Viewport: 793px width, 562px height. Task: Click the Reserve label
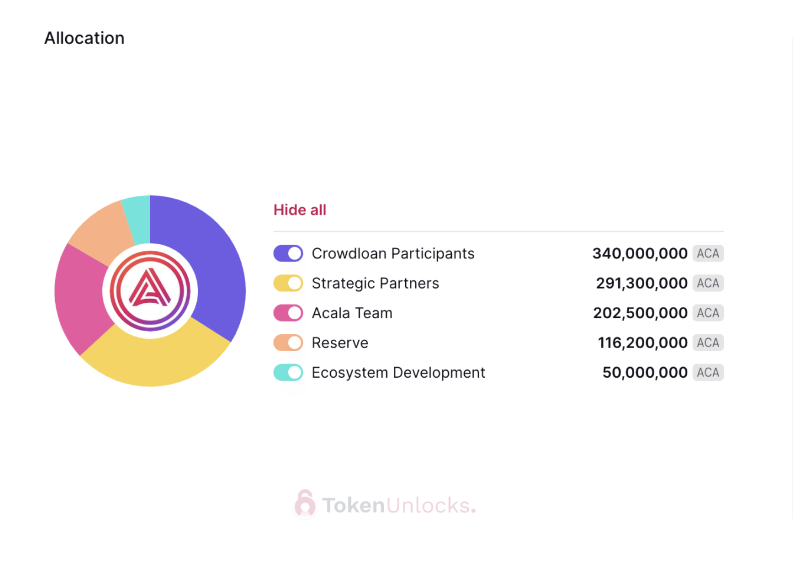[340, 343]
